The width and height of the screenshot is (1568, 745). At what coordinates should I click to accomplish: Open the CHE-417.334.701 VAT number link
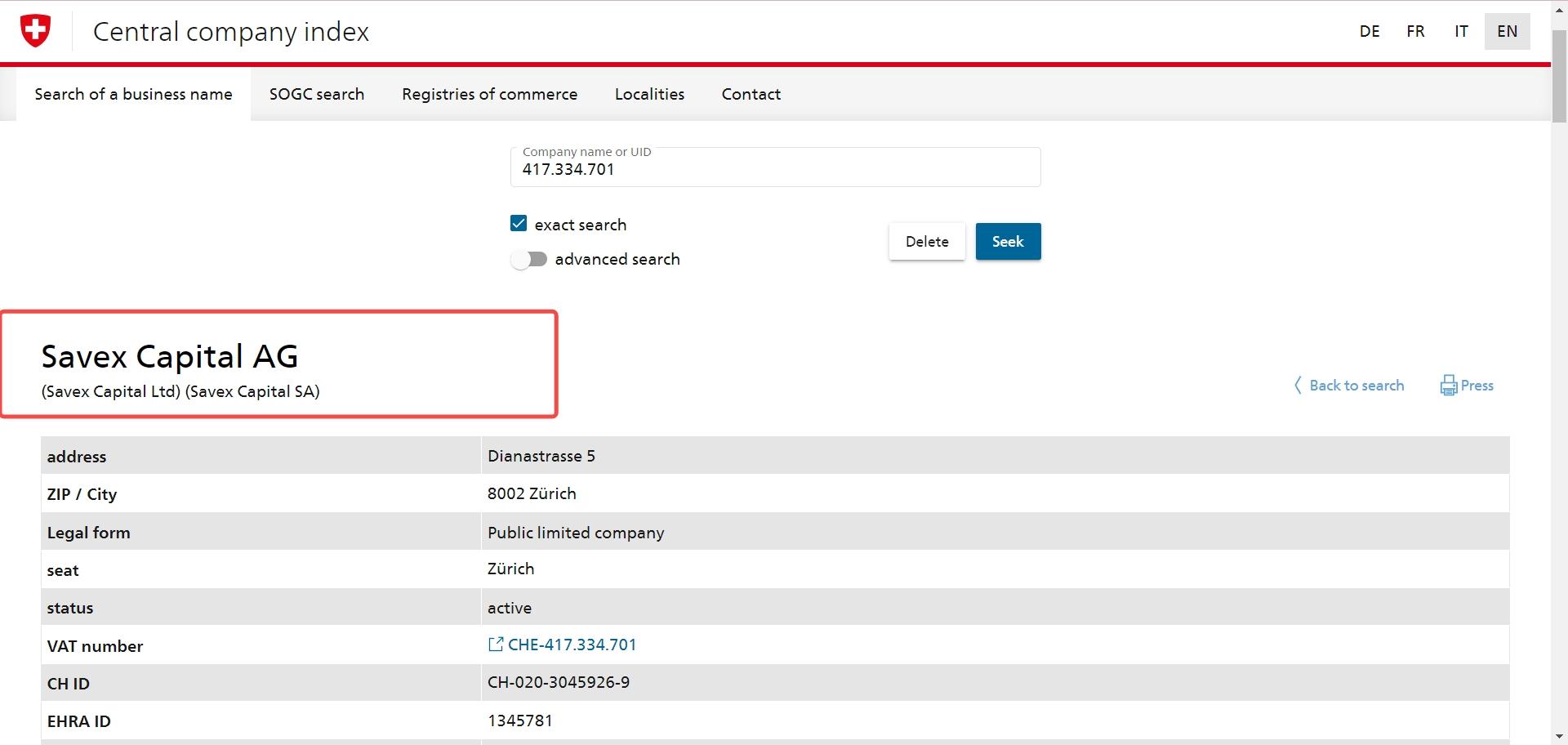pos(572,645)
